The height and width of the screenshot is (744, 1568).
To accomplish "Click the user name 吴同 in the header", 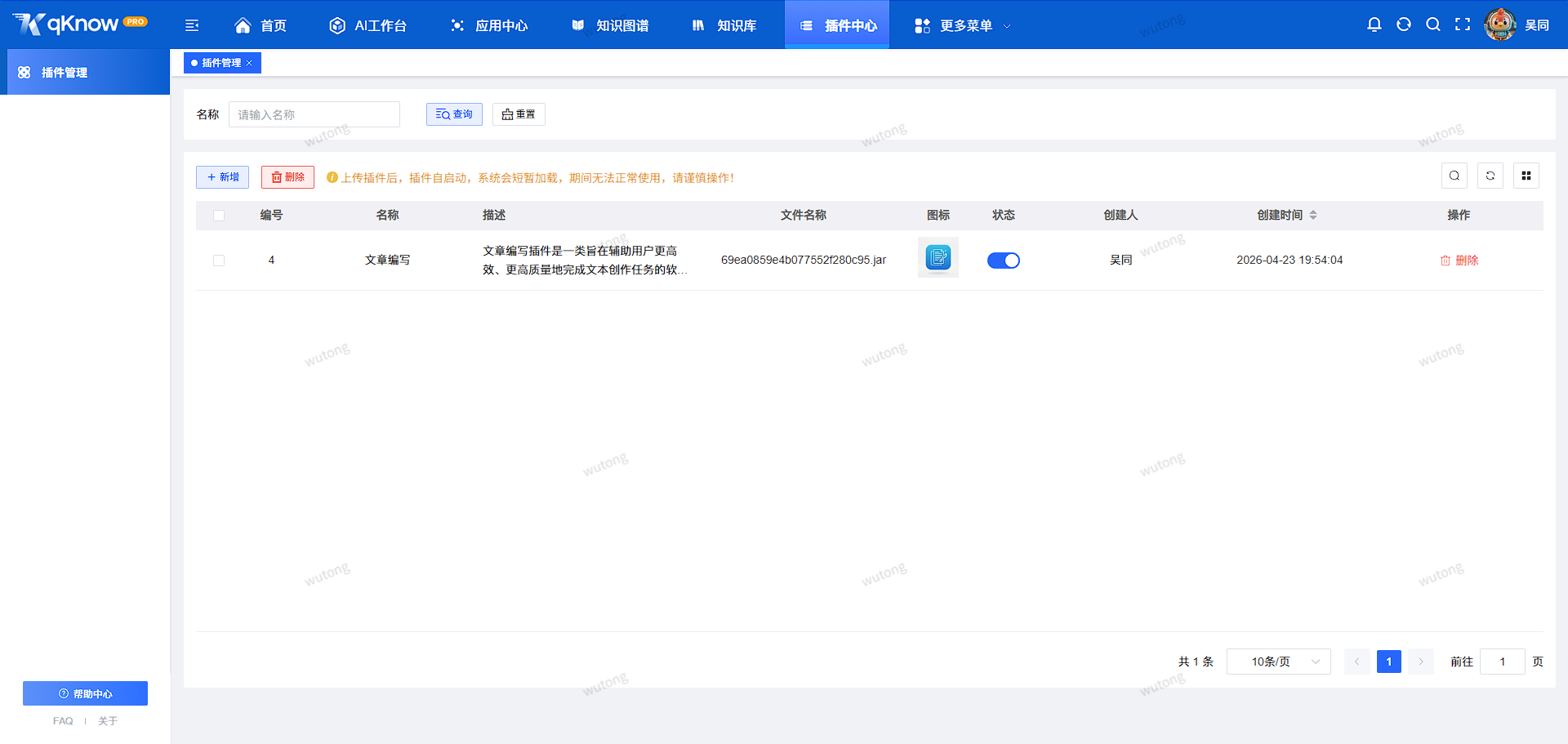I will pyautogui.click(x=1537, y=25).
